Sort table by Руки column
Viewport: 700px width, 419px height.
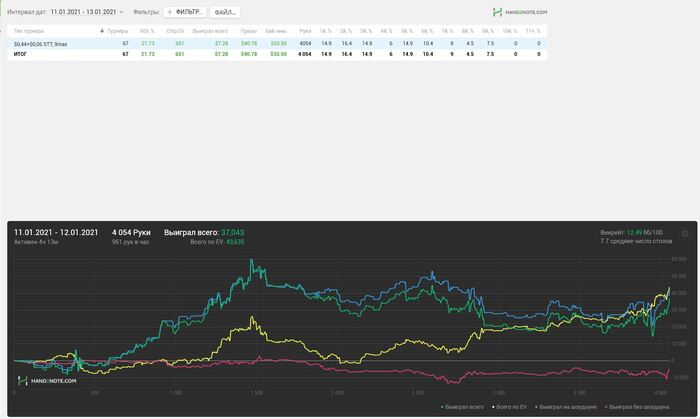(x=305, y=31)
